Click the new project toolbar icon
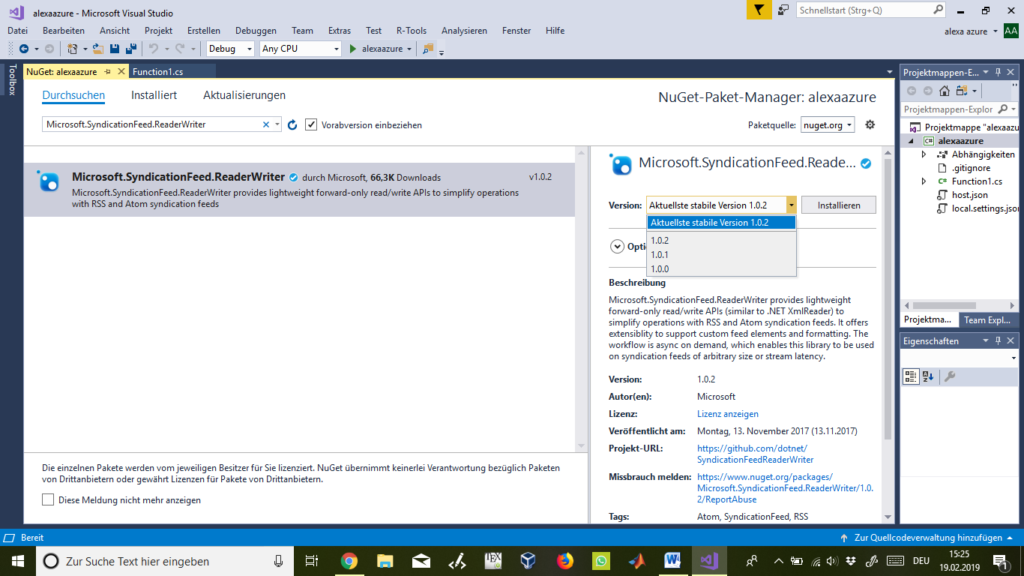This screenshot has height=576, width=1024. point(72,49)
